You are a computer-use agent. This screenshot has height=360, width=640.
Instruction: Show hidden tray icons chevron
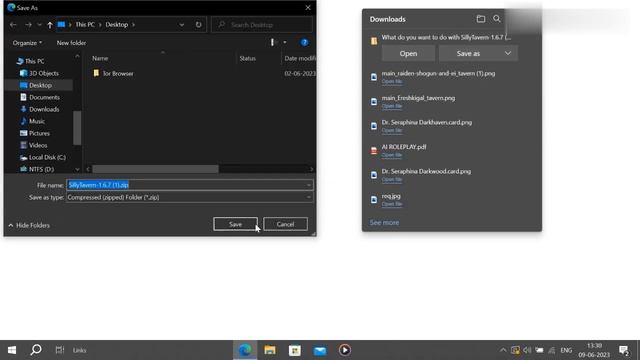tap(503, 350)
